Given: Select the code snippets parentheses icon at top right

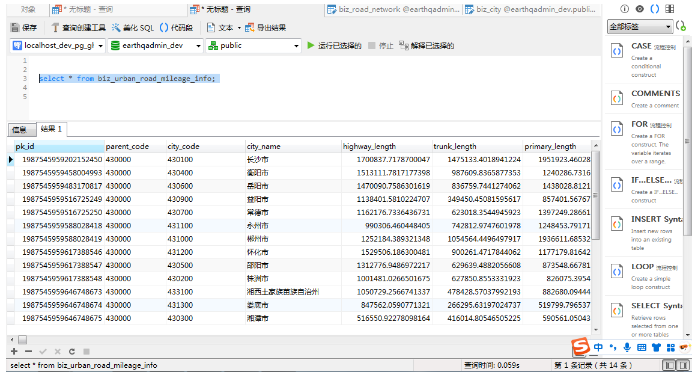Looking at the screenshot, I should point(655,9).
